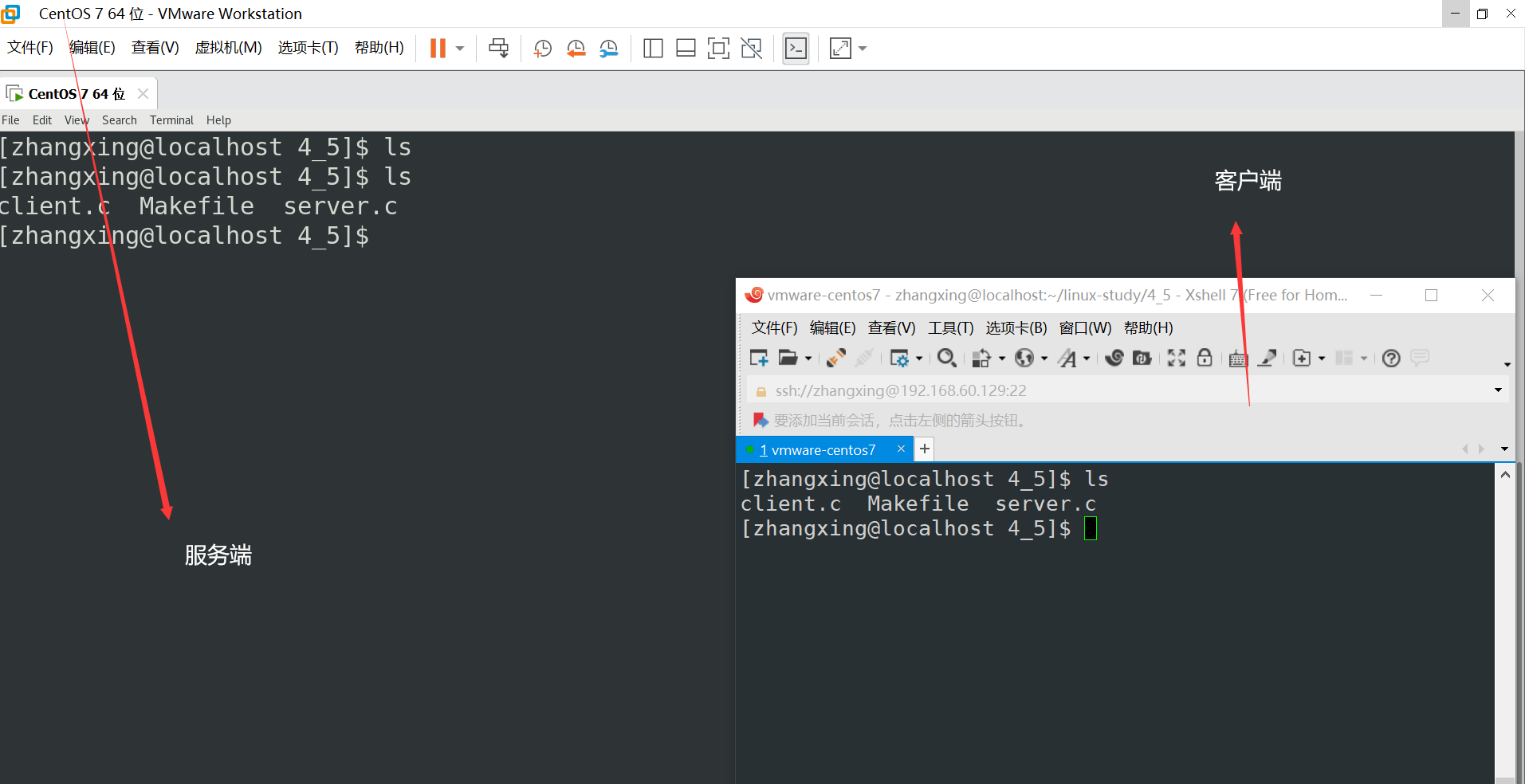Open Xshell 帮助(H) menu

click(x=1148, y=328)
